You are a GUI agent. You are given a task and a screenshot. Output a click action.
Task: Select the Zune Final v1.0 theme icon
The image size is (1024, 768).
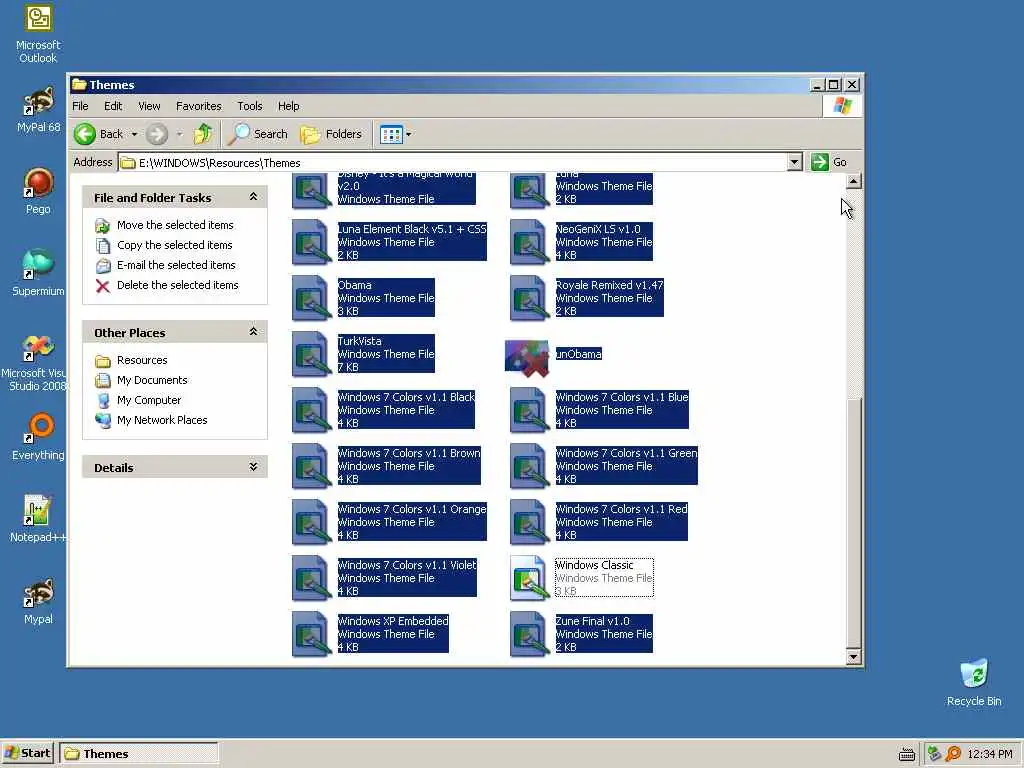click(x=528, y=634)
